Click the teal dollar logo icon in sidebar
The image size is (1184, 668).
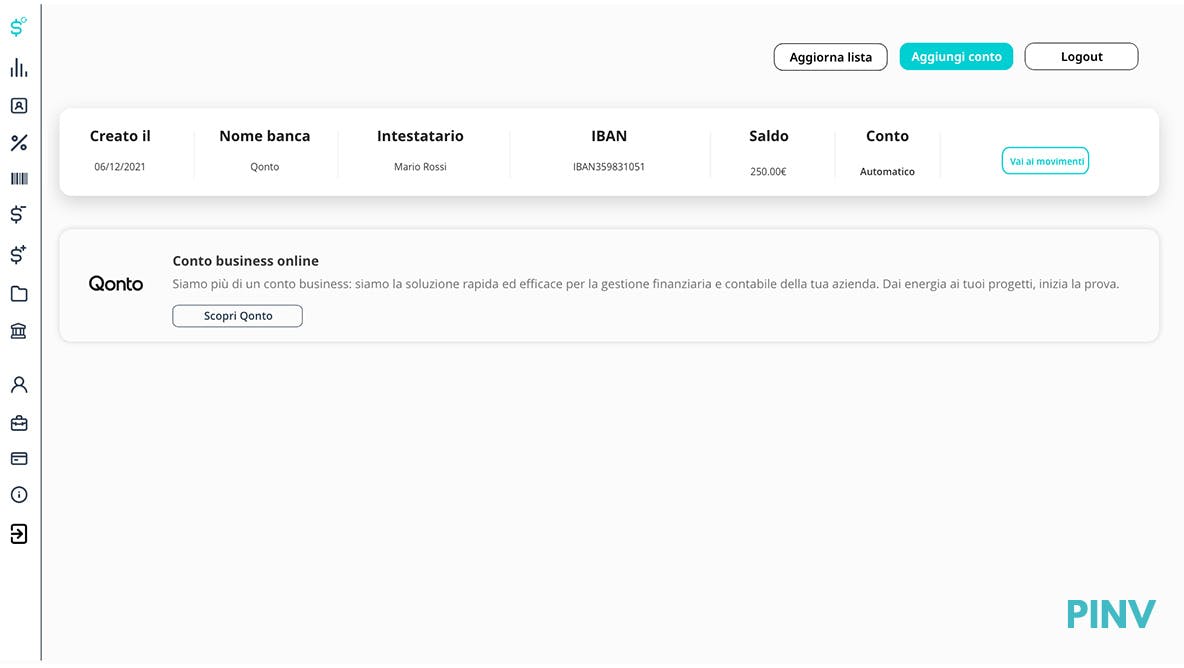[18, 27]
